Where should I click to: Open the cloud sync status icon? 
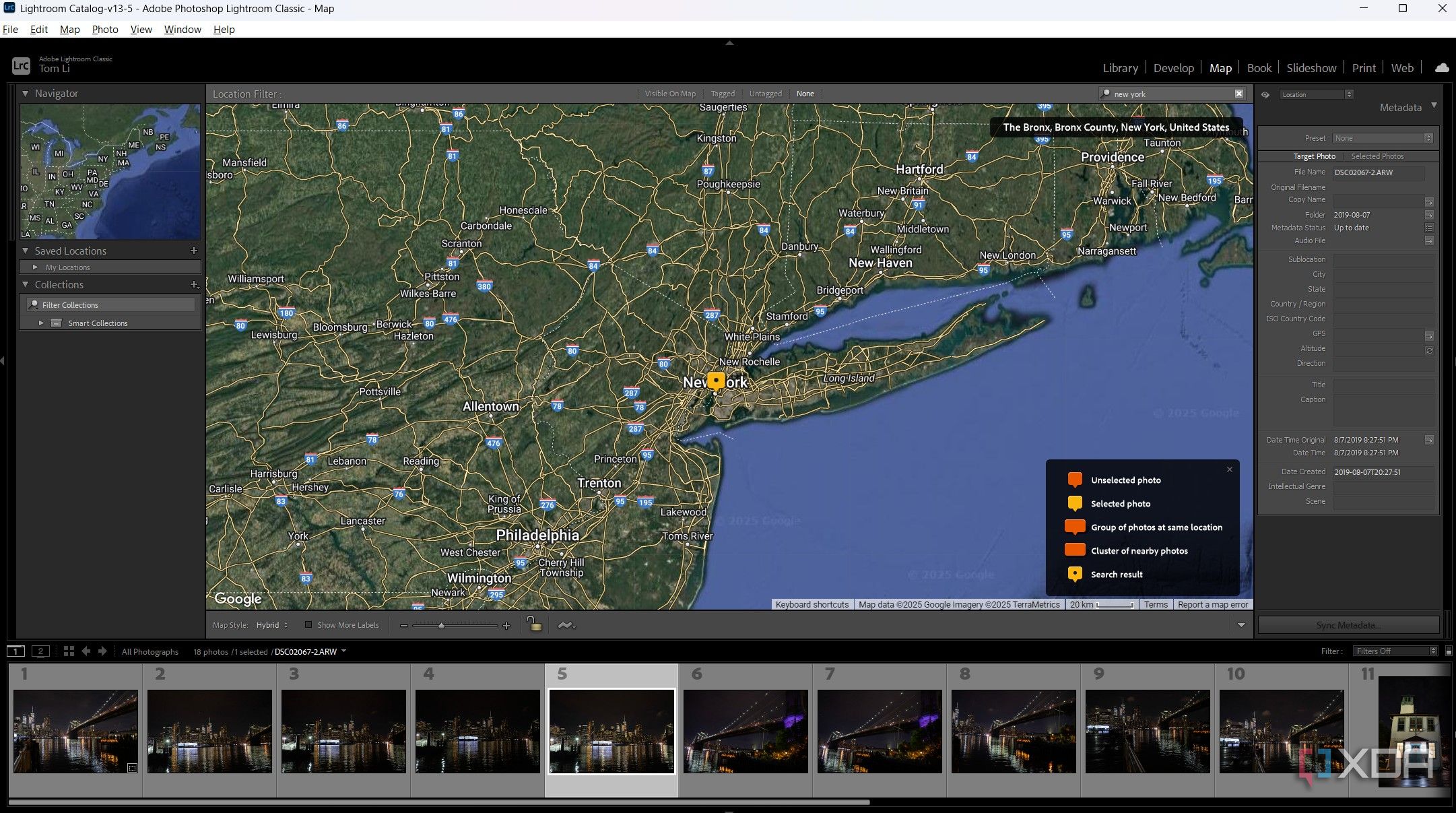click(x=1441, y=68)
